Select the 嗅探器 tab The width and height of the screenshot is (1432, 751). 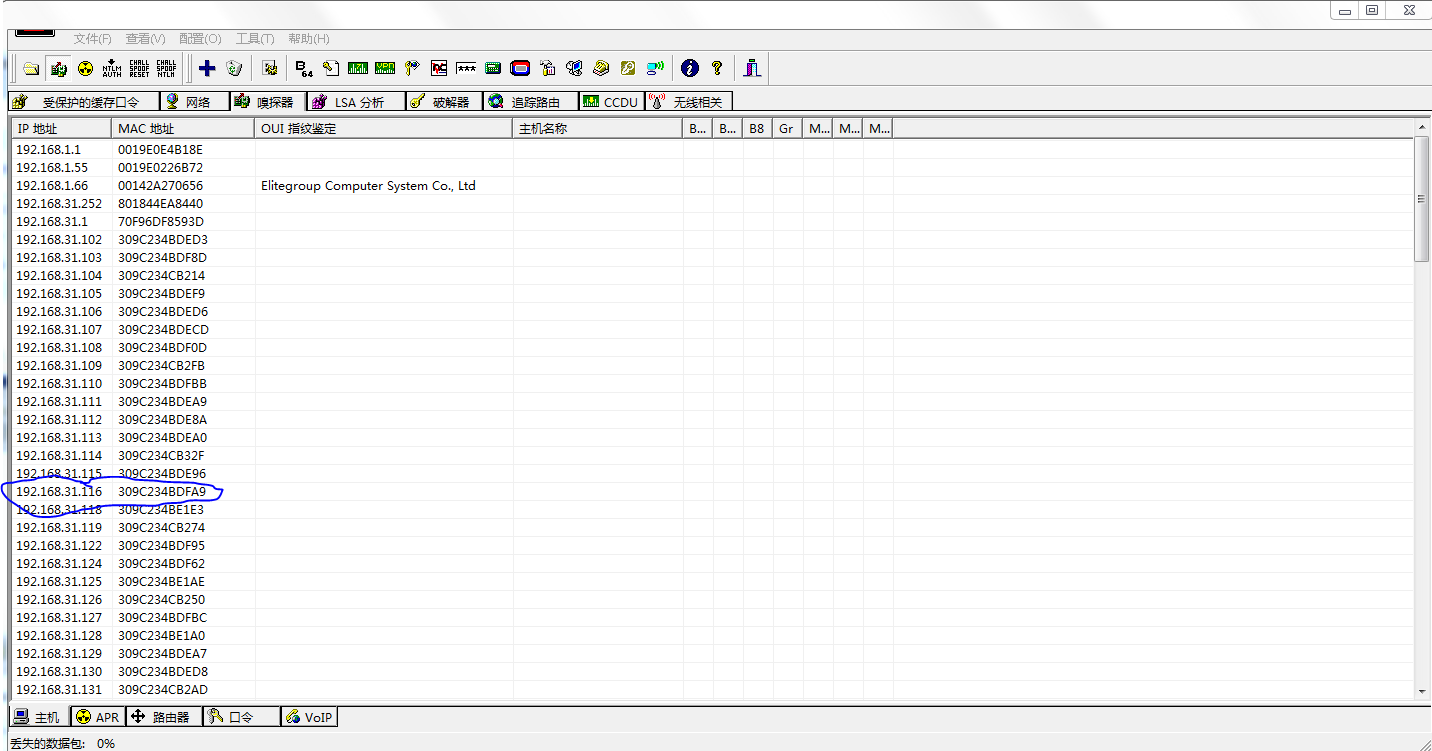[268, 102]
